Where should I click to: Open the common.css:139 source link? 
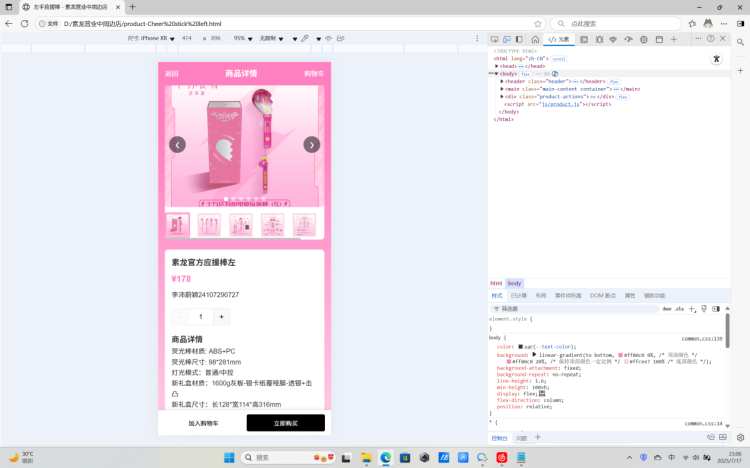coord(702,338)
